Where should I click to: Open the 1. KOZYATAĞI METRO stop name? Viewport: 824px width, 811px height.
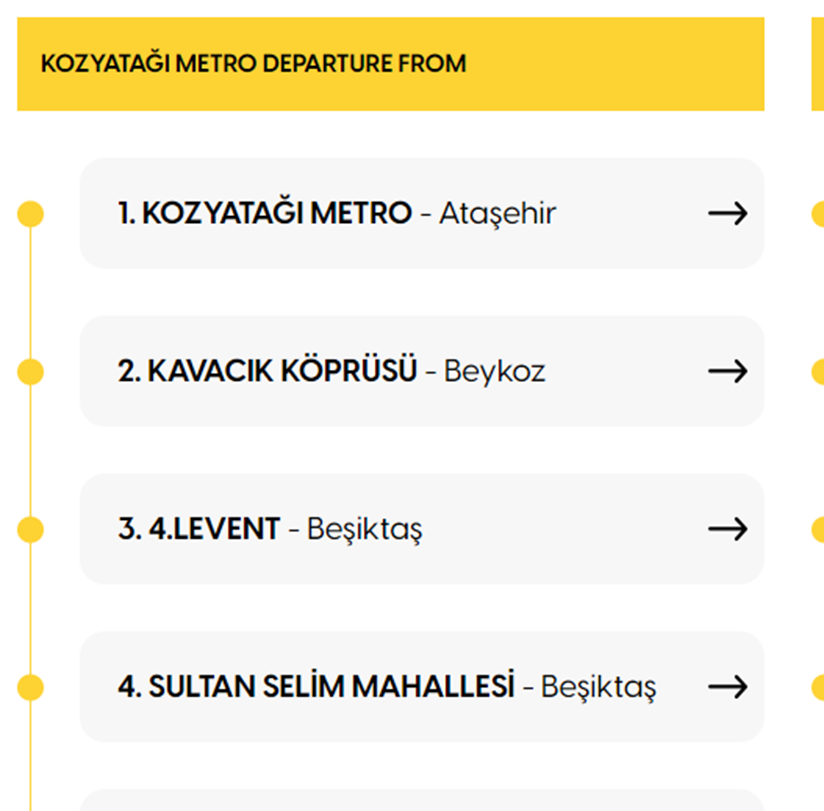[x=265, y=213]
